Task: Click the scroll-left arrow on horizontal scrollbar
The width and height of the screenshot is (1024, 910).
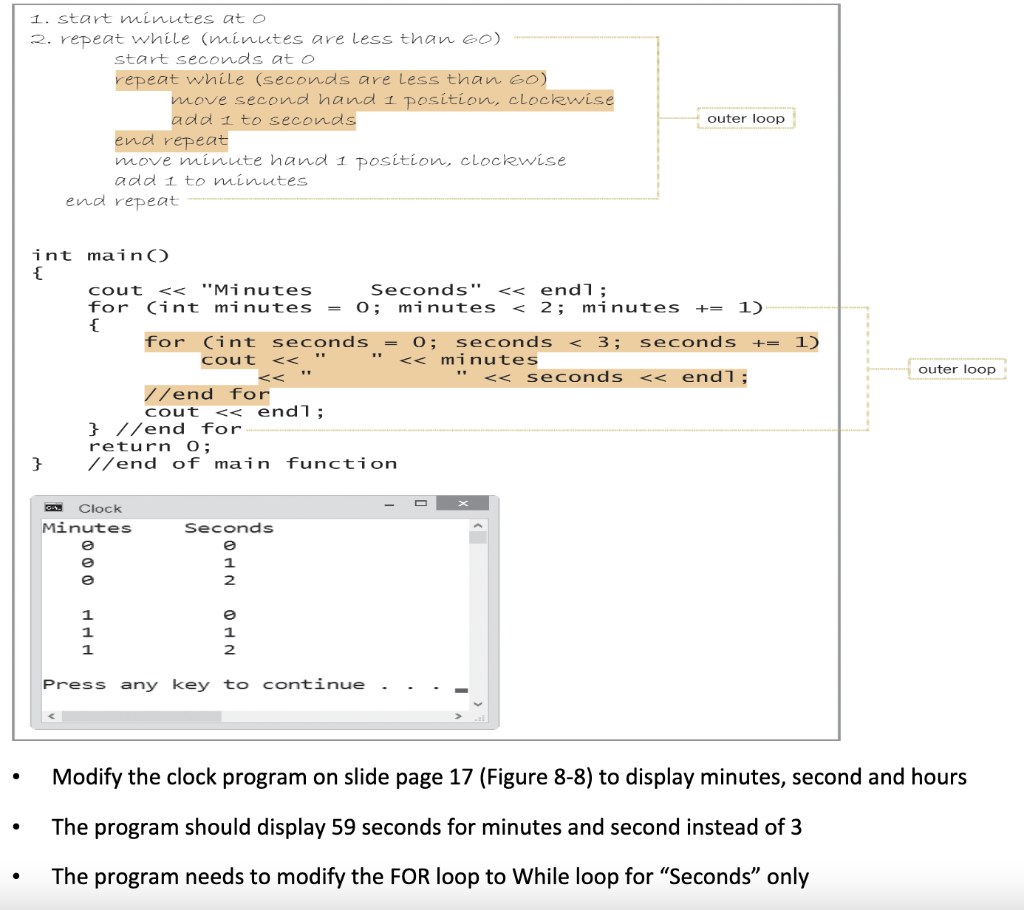Action: coord(50,717)
